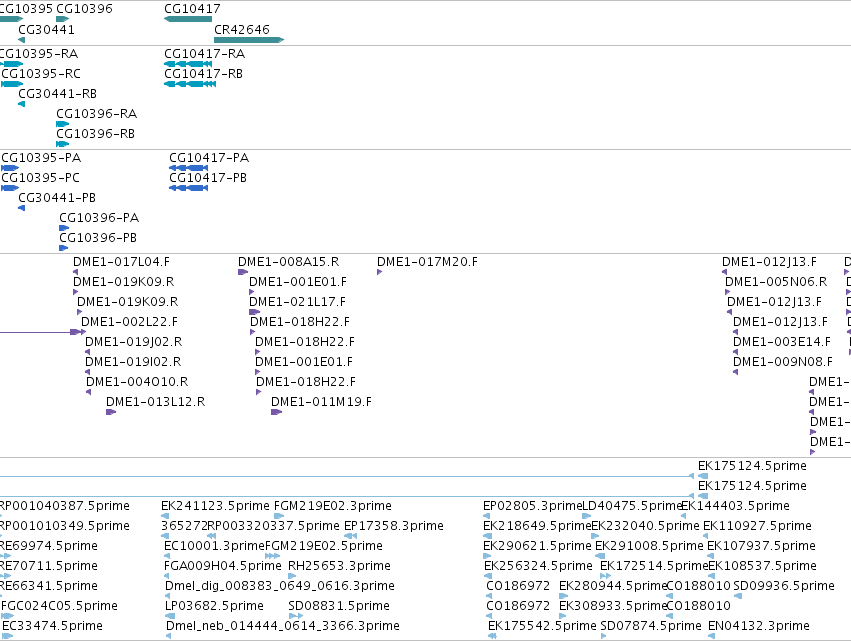The height and width of the screenshot is (641, 851).
Task: Click EST label EK241123.5prime
Action: point(215,505)
